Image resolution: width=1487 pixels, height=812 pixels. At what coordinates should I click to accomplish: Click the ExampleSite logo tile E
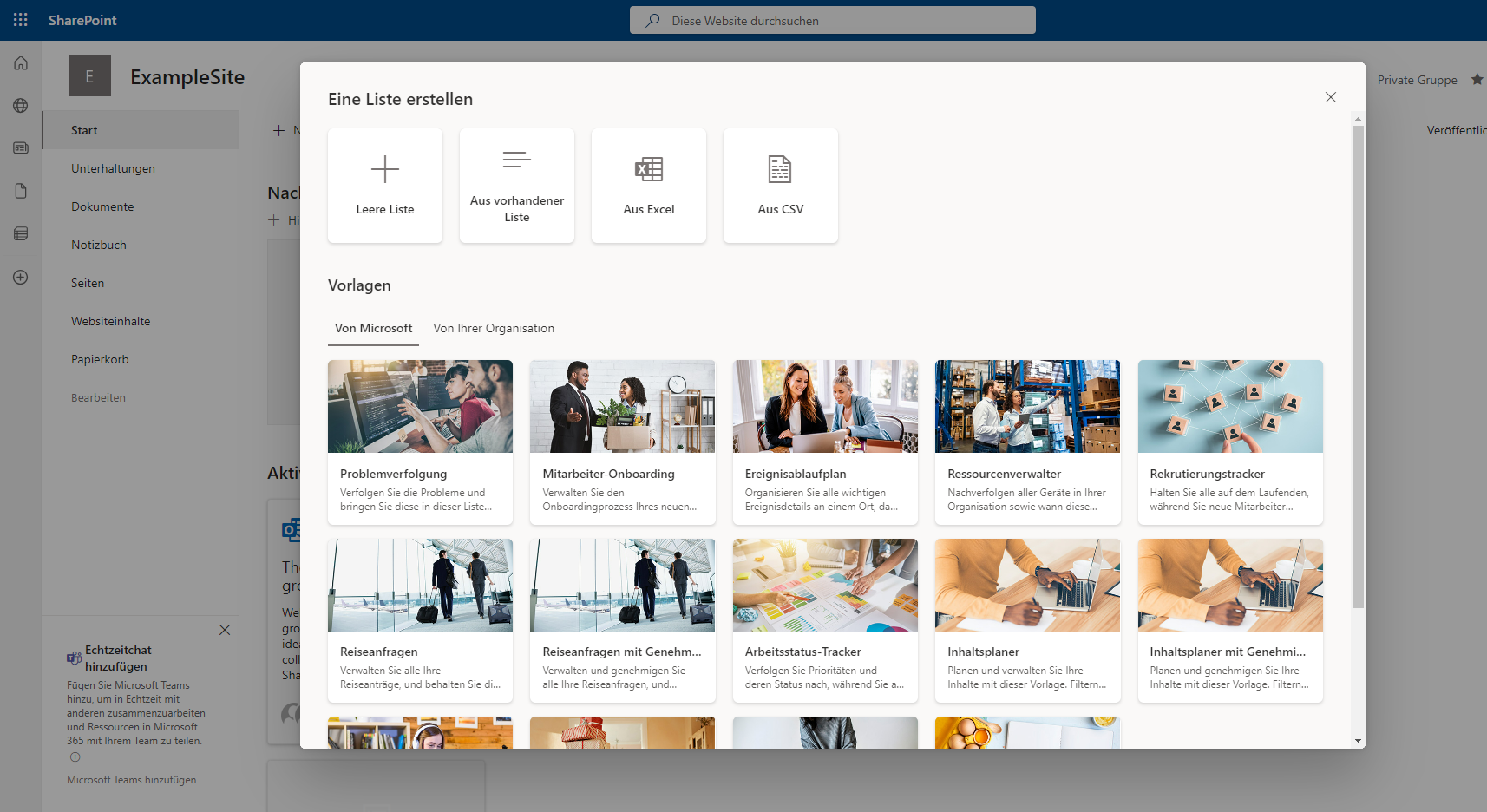[90, 75]
